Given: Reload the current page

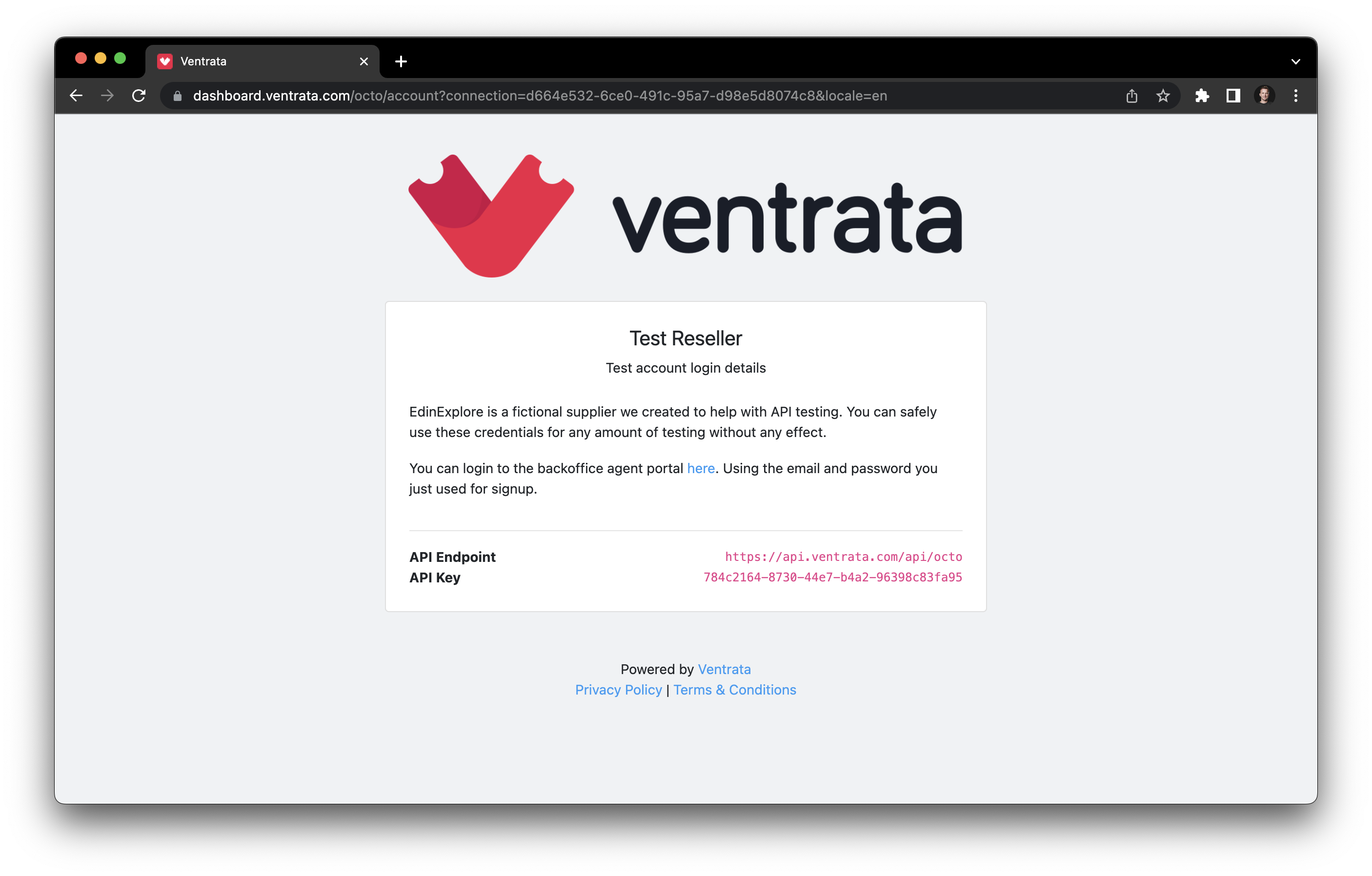Looking at the screenshot, I should pos(139,96).
